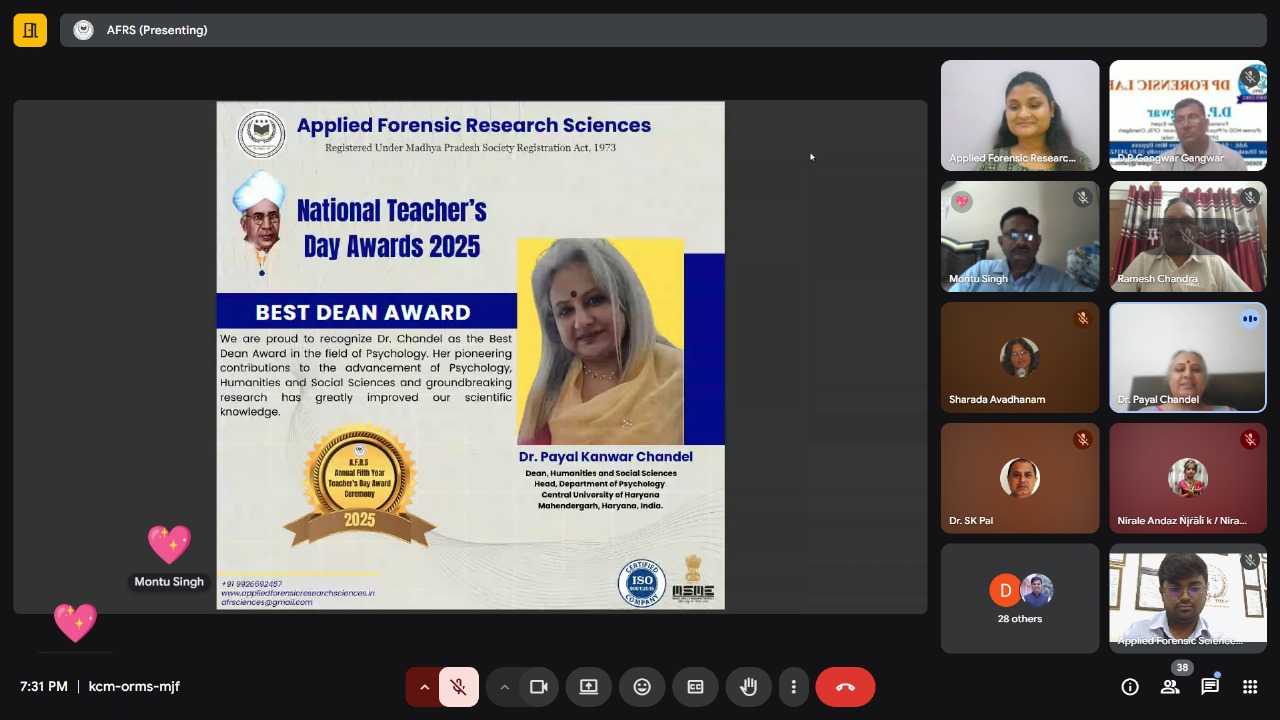This screenshot has width=1280, height=720.
Task: Open chat with everyone icon
Action: [x=1210, y=687]
